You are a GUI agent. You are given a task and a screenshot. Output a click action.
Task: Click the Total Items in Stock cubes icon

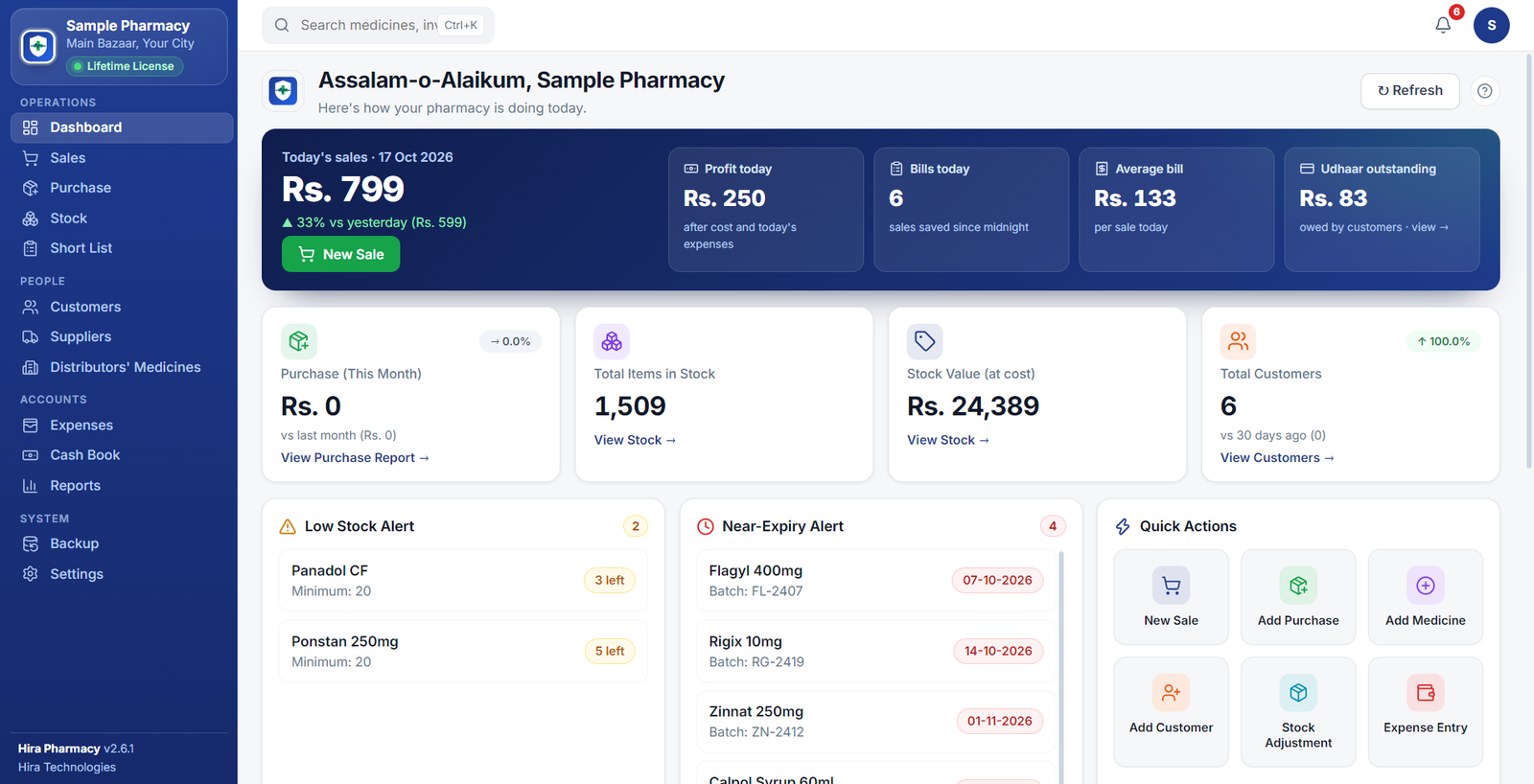[x=612, y=341]
